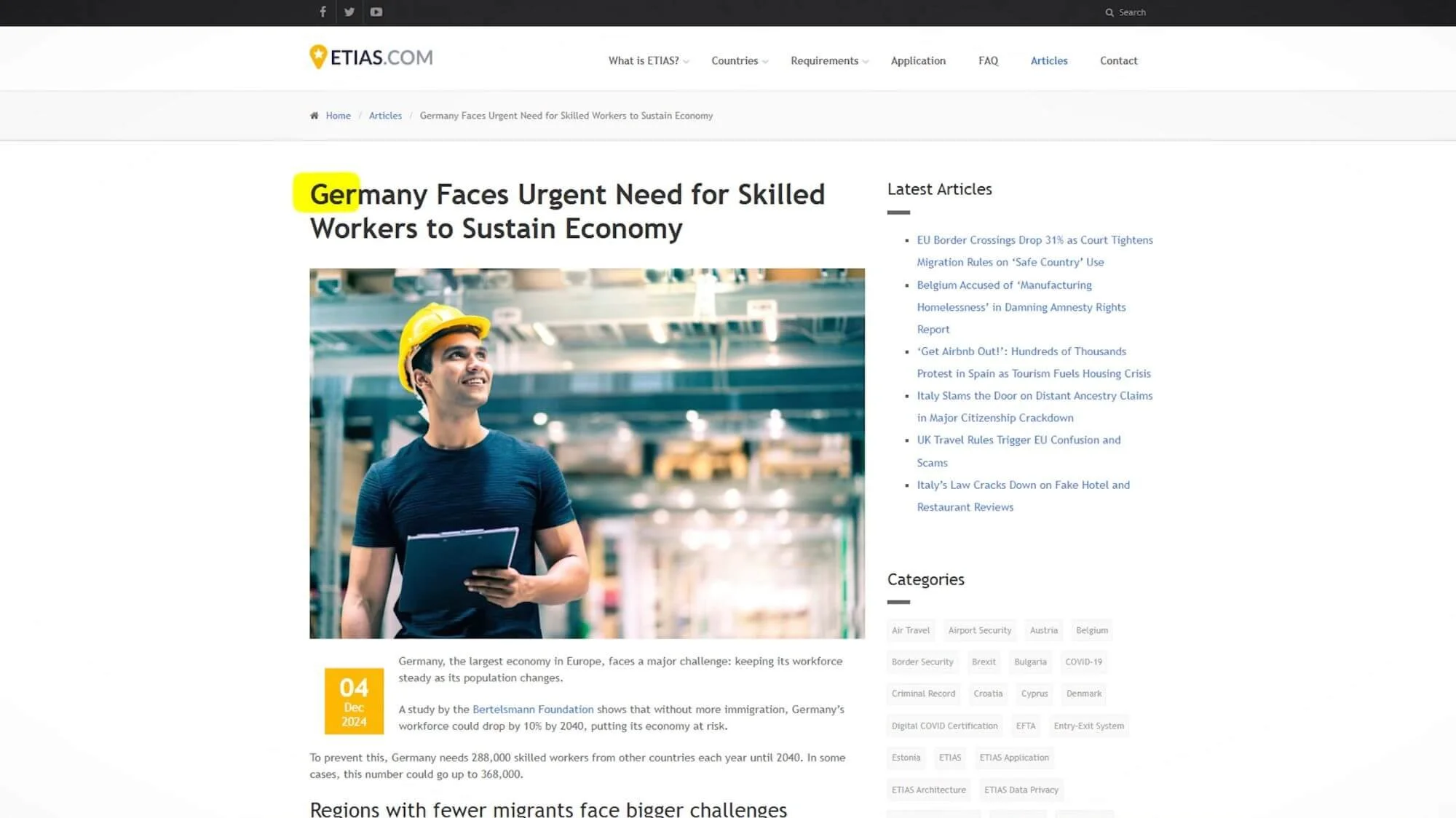The height and width of the screenshot is (818, 1456).
Task: Open the Bertelsmann Foundation link
Action: click(533, 710)
